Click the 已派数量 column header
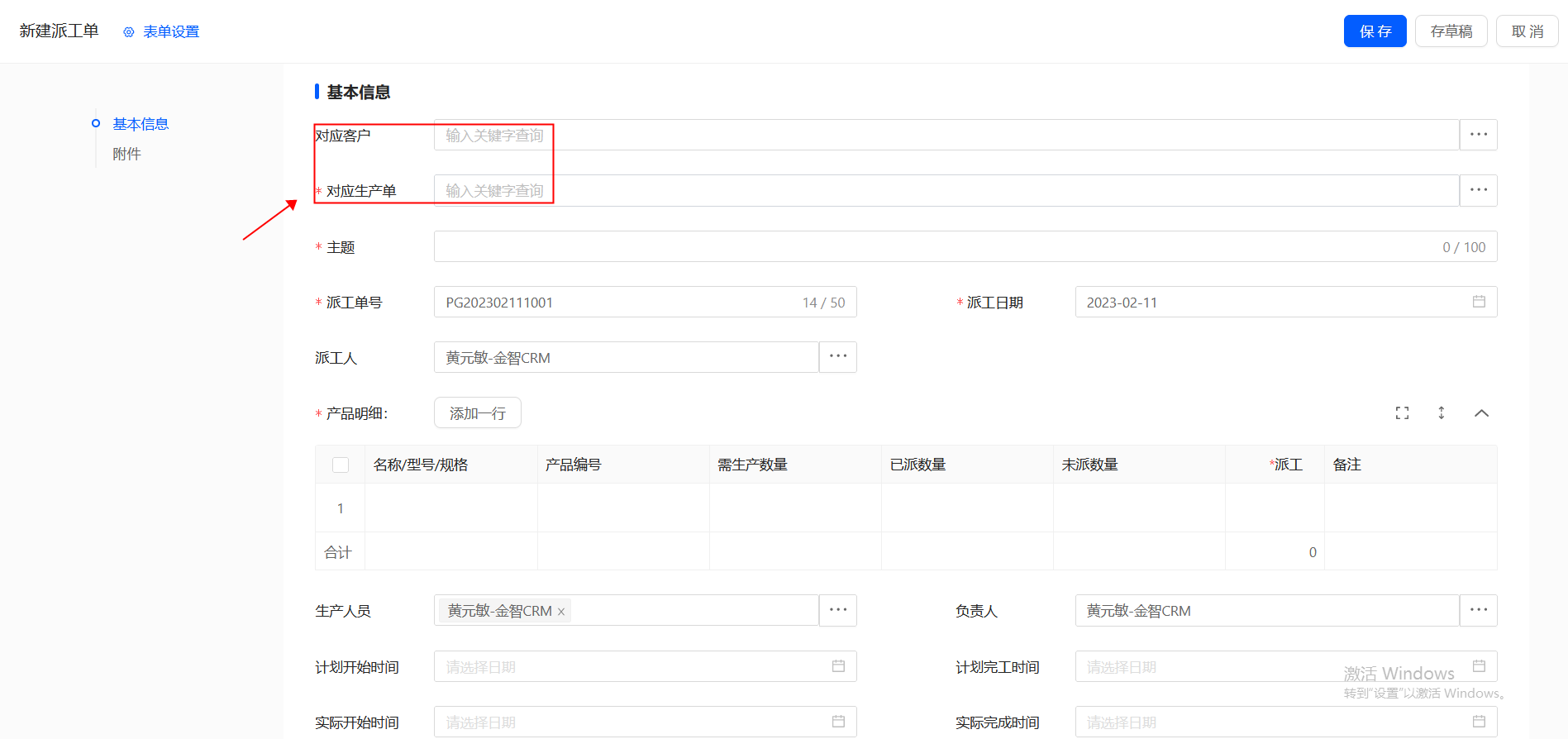This screenshot has width=1568, height=739. click(x=967, y=465)
